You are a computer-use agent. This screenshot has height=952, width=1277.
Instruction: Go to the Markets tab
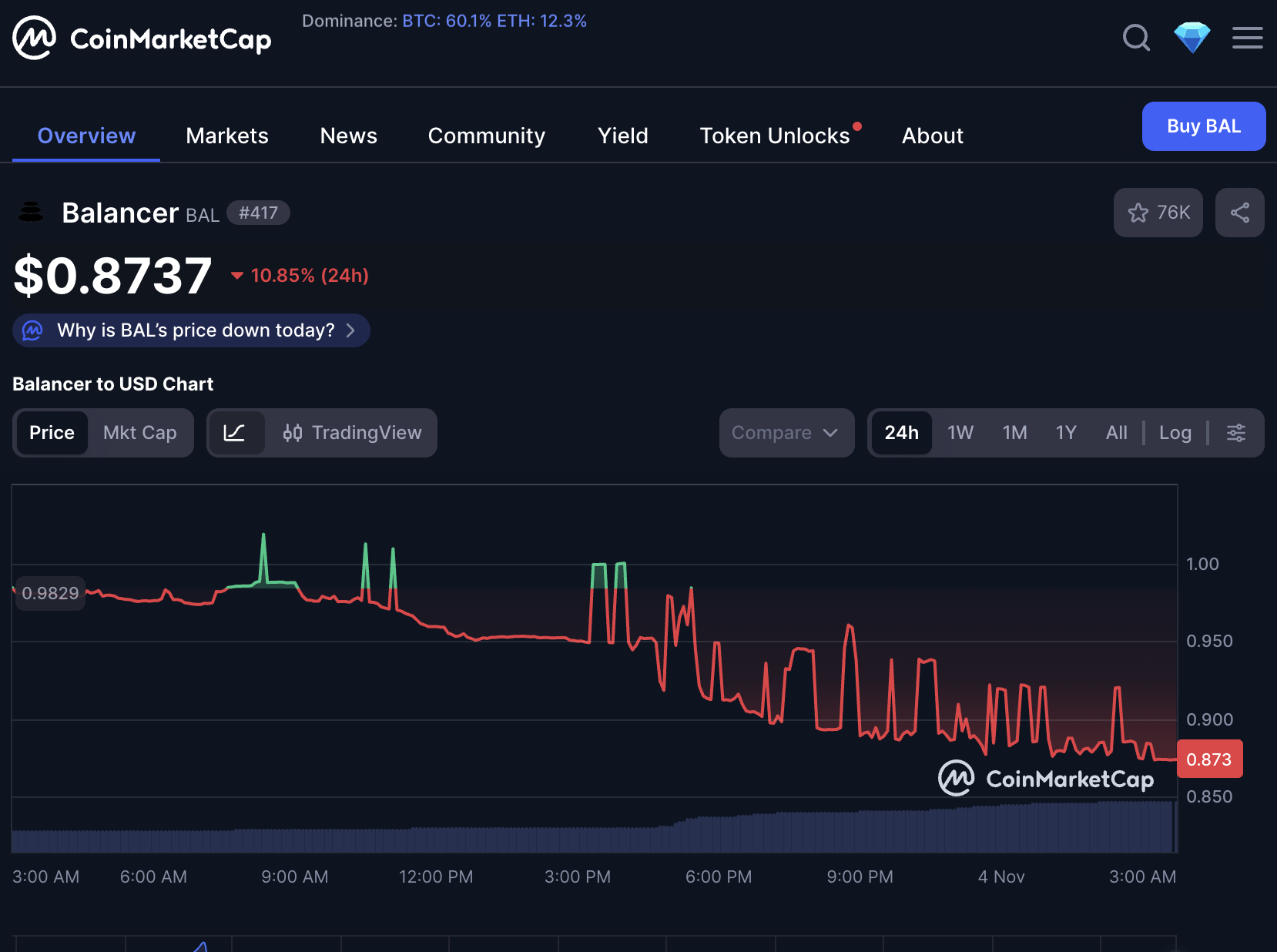pos(227,136)
